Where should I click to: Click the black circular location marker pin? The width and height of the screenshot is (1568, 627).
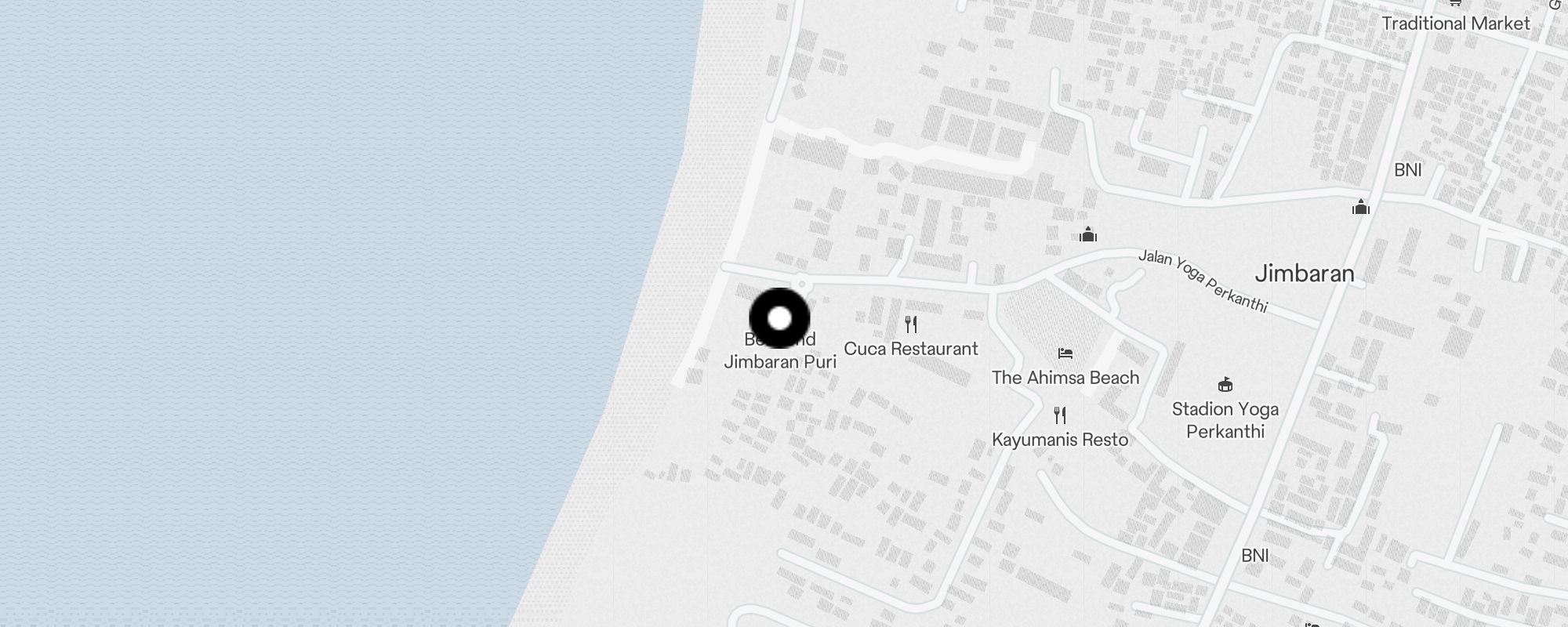tap(779, 318)
